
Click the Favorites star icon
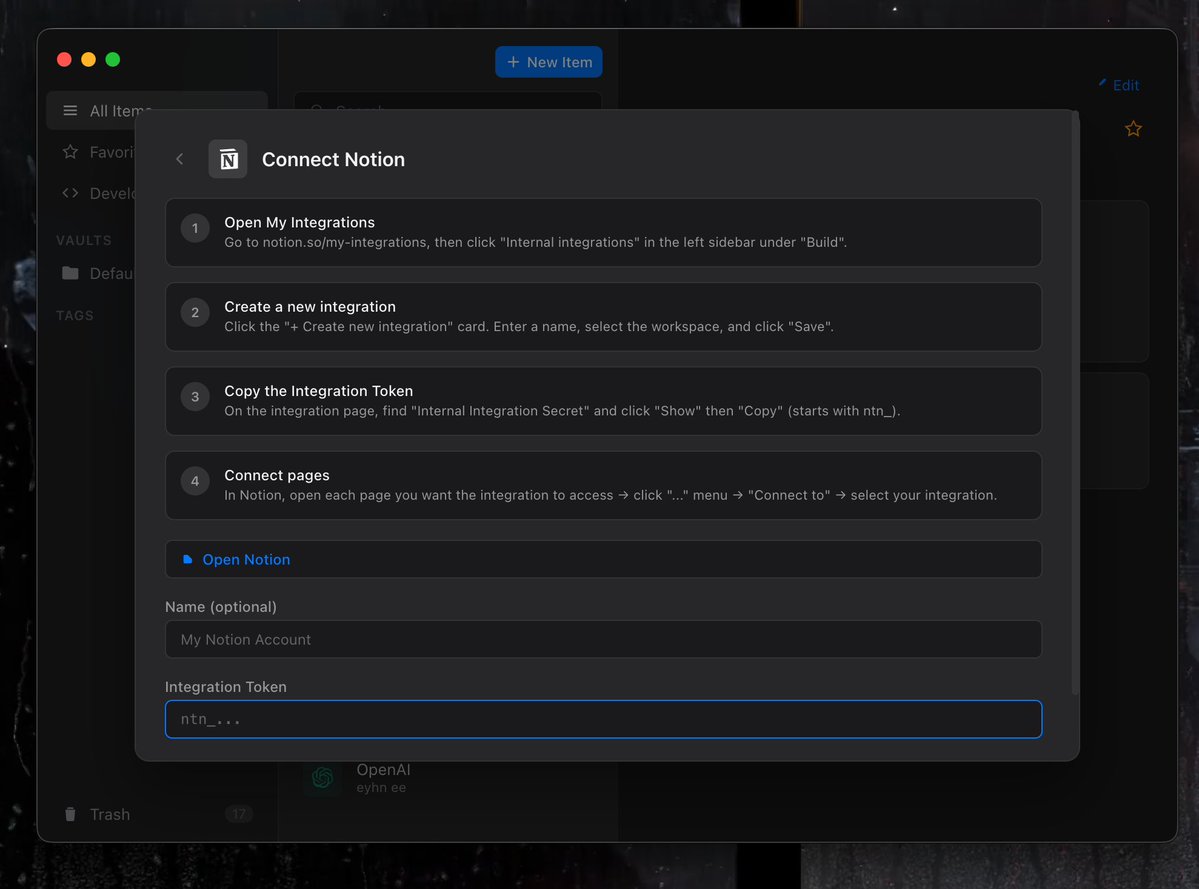70,152
